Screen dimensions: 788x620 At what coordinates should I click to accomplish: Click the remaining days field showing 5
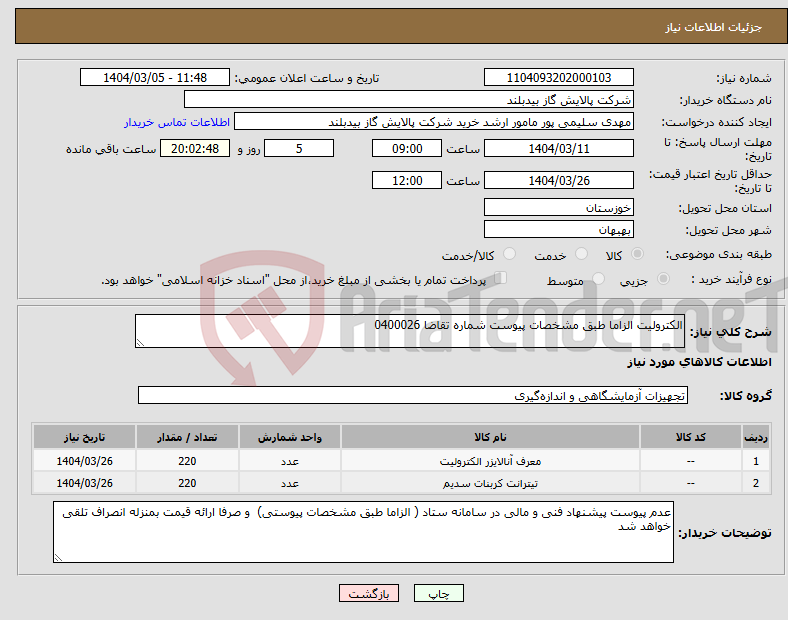point(299,148)
